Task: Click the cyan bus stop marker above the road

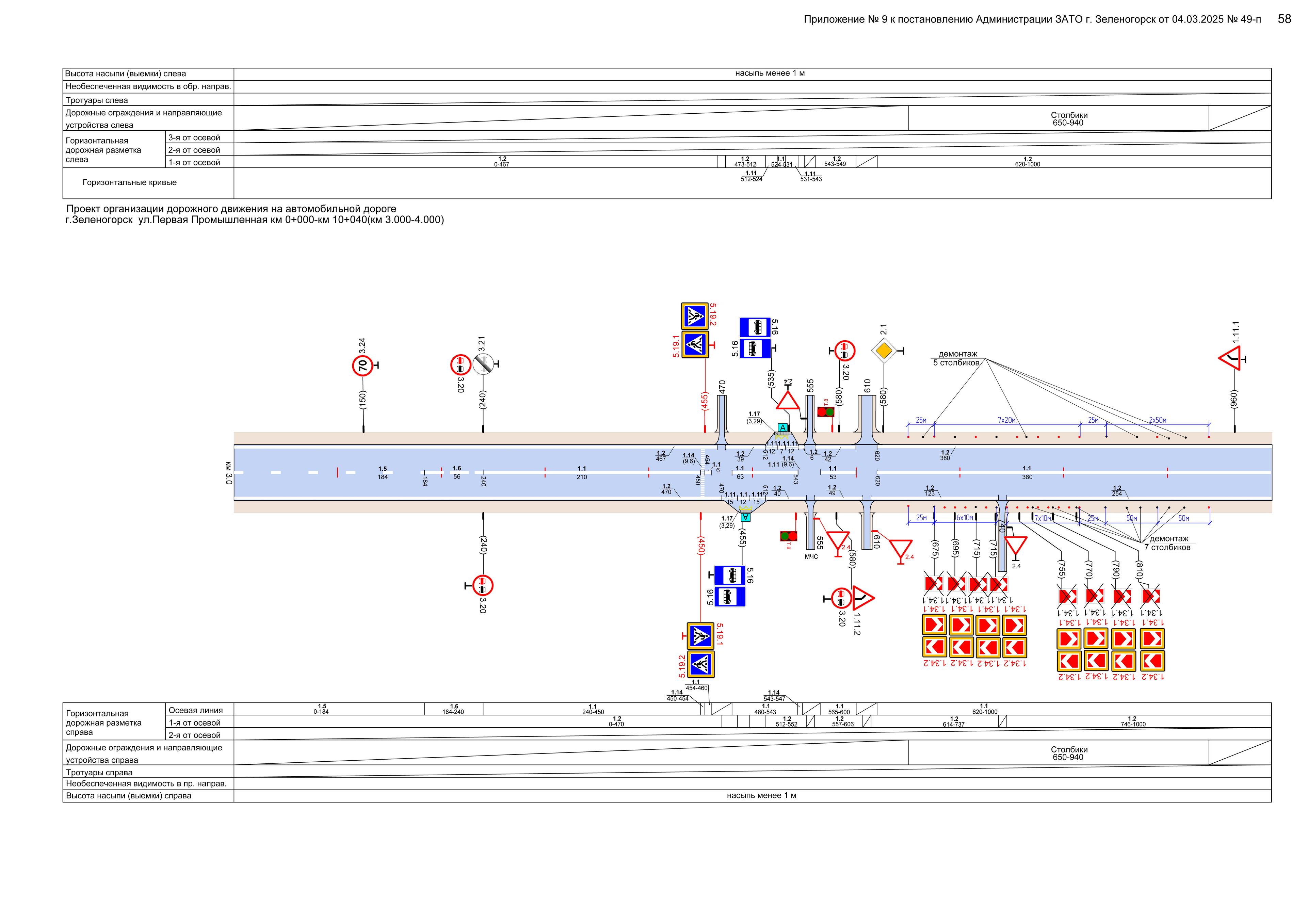Action: pos(783,427)
